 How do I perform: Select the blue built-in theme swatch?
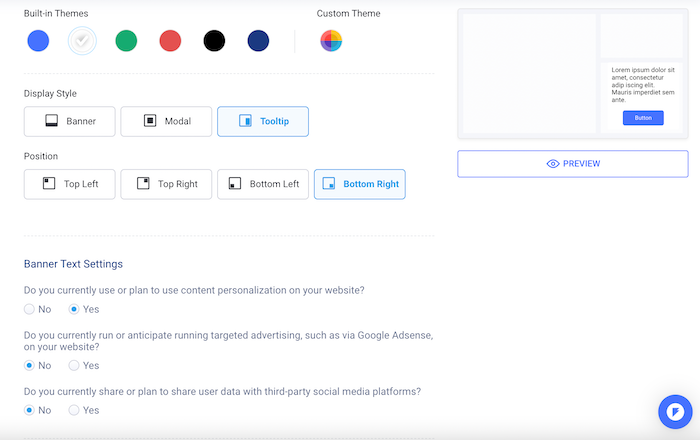38,41
